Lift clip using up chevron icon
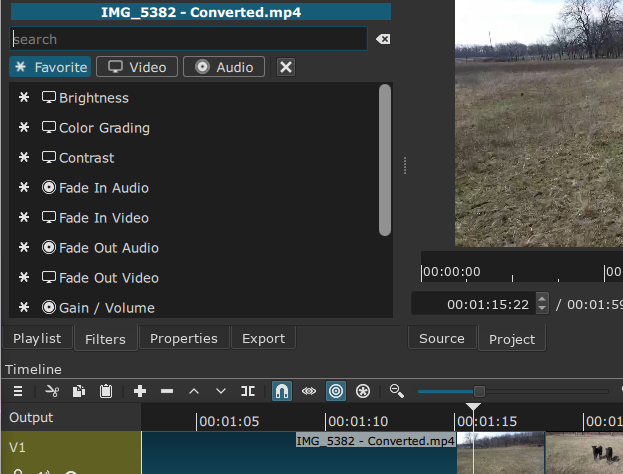 coord(194,391)
